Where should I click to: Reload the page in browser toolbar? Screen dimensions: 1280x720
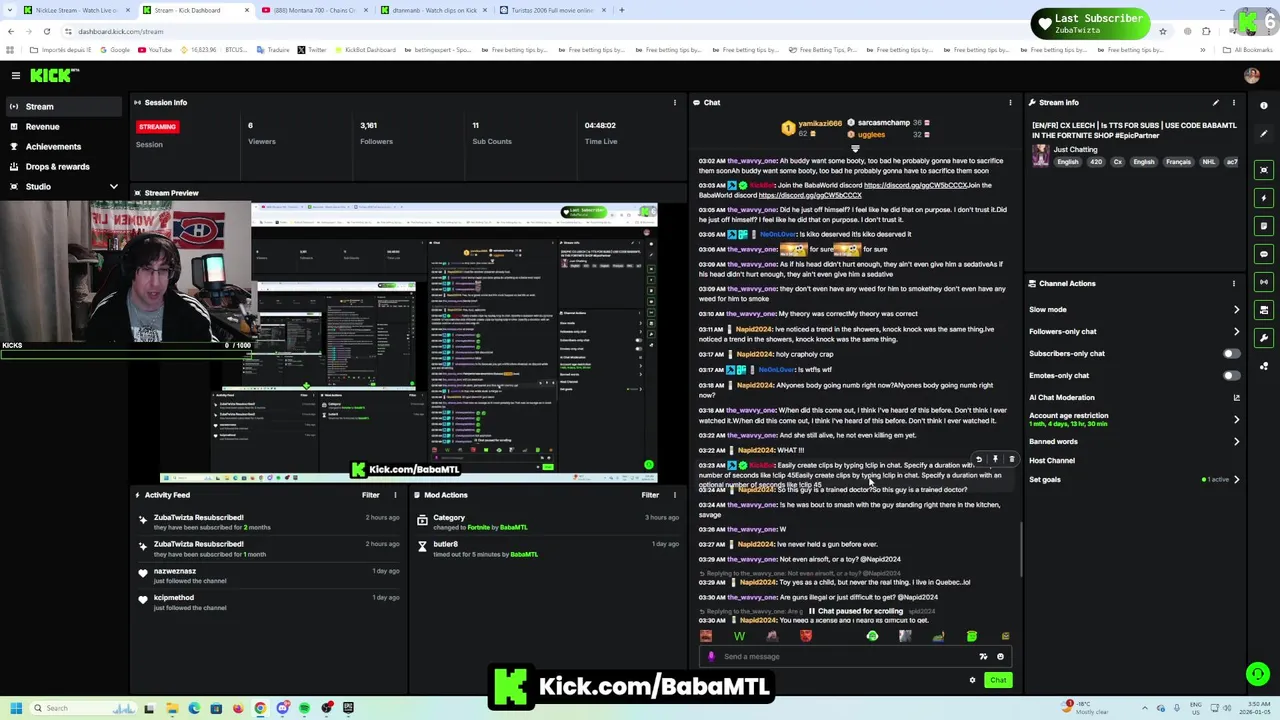coord(46,31)
